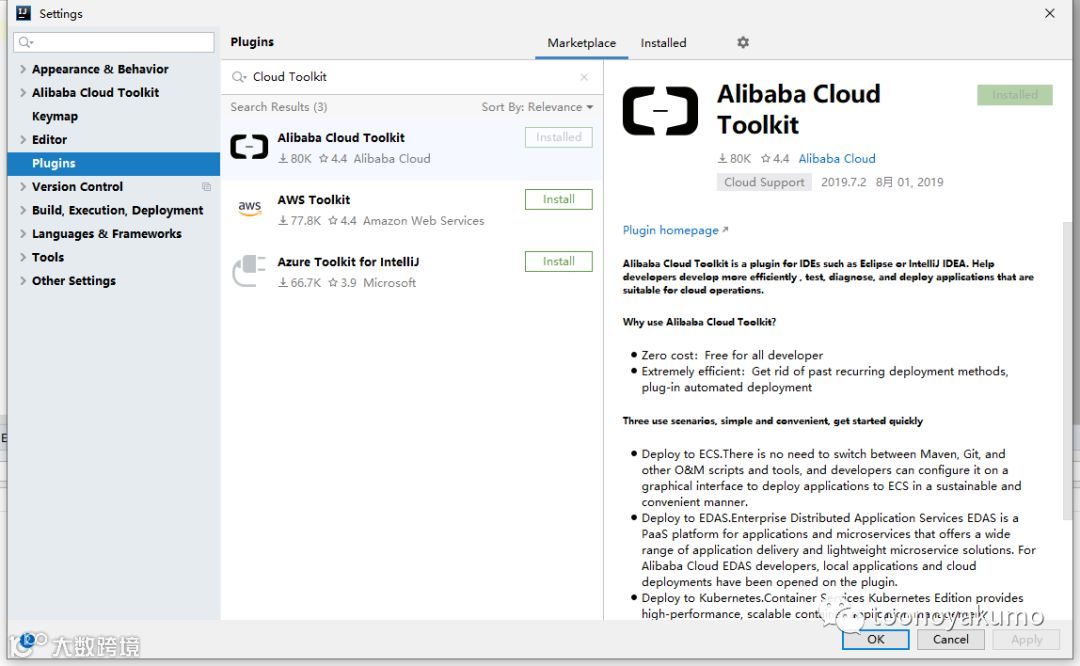Install the AWS Toolkit plugin
Viewport: 1080px width, 666px height.
(x=559, y=199)
